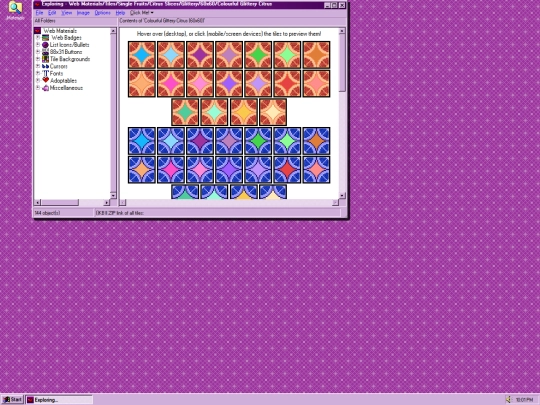Preview orange citrus tile with dark purple center
Viewport: 540px width, 405px height.
click(200, 55)
